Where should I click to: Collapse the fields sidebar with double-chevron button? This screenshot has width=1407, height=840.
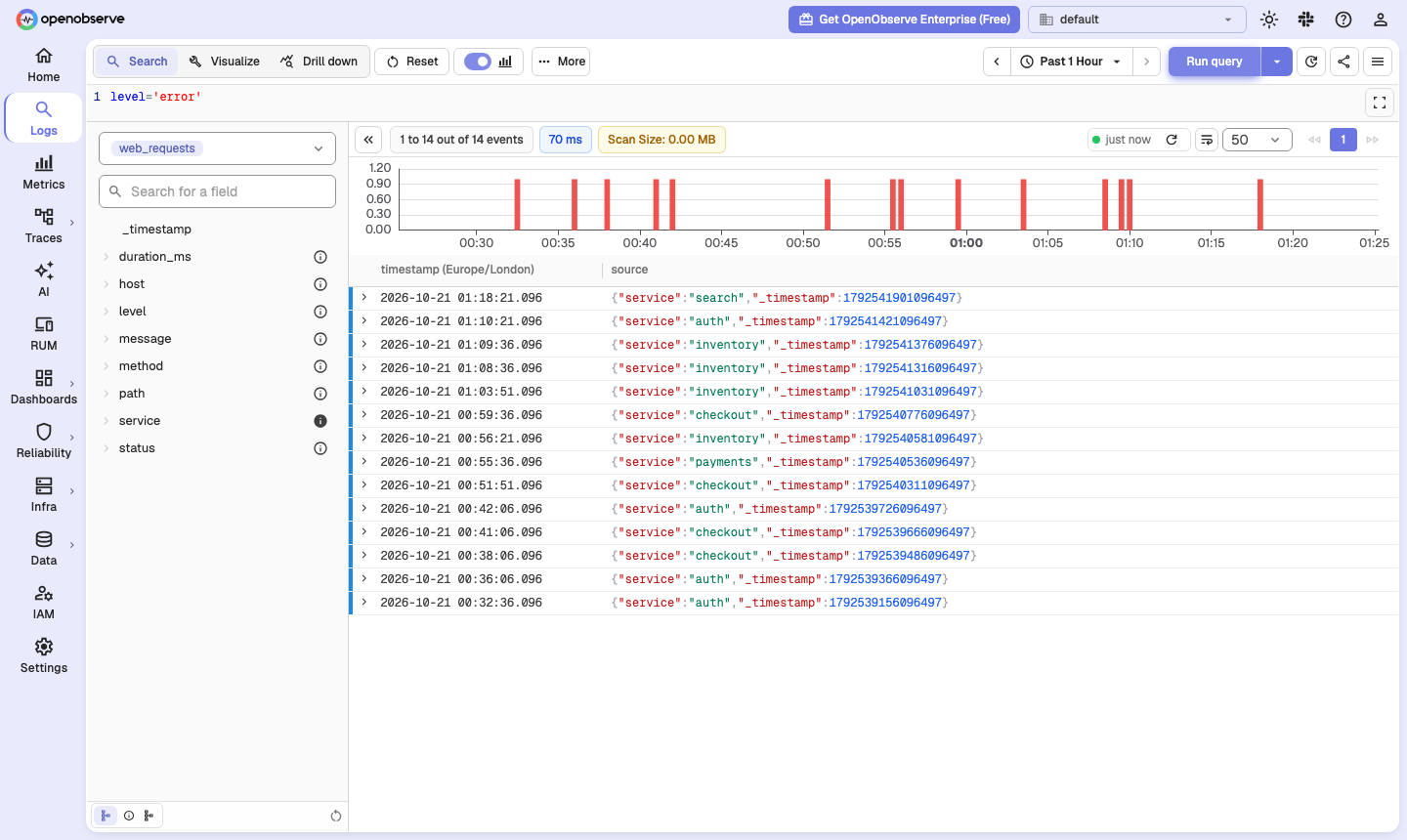[x=368, y=140]
